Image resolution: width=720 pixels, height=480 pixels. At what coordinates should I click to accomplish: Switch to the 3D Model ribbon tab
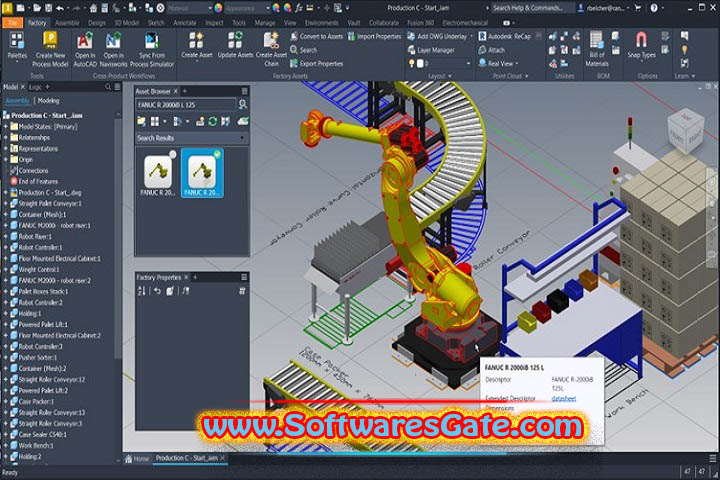(x=127, y=23)
